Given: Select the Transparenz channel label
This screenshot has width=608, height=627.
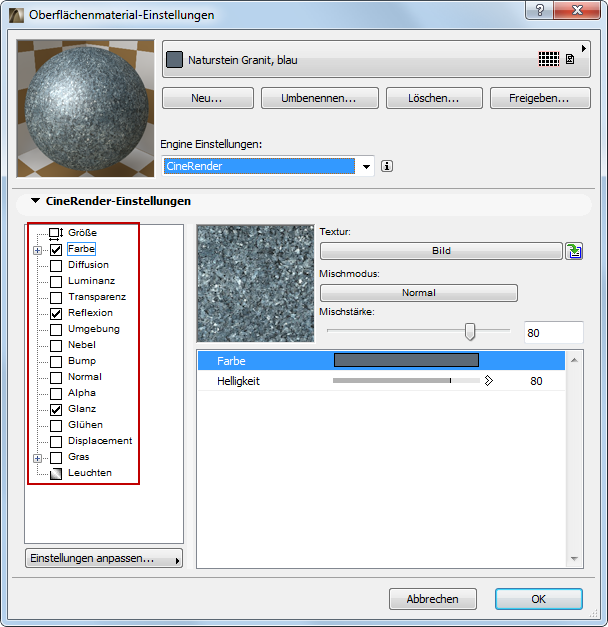Looking at the screenshot, I should 97,297.
